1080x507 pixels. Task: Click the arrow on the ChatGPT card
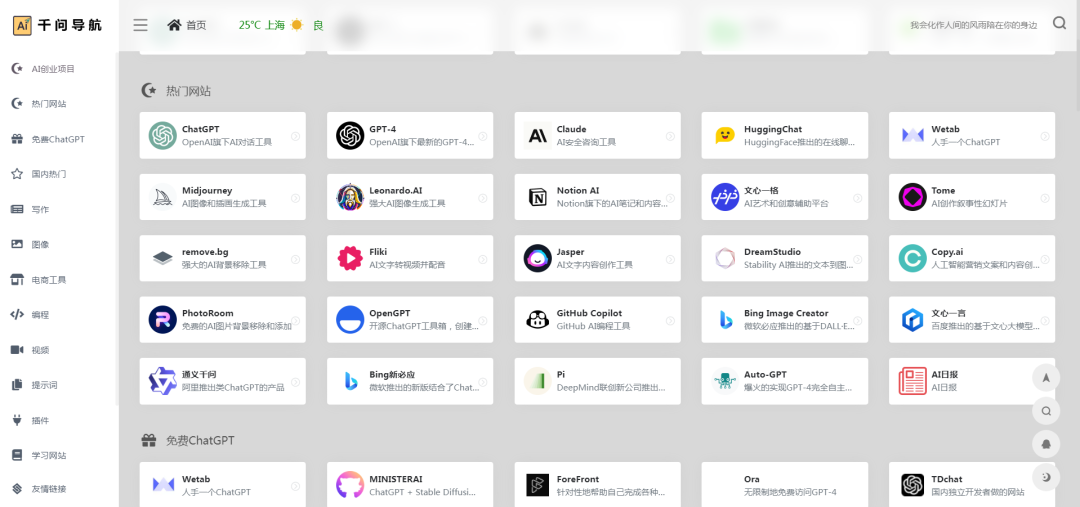pos(295,136)
